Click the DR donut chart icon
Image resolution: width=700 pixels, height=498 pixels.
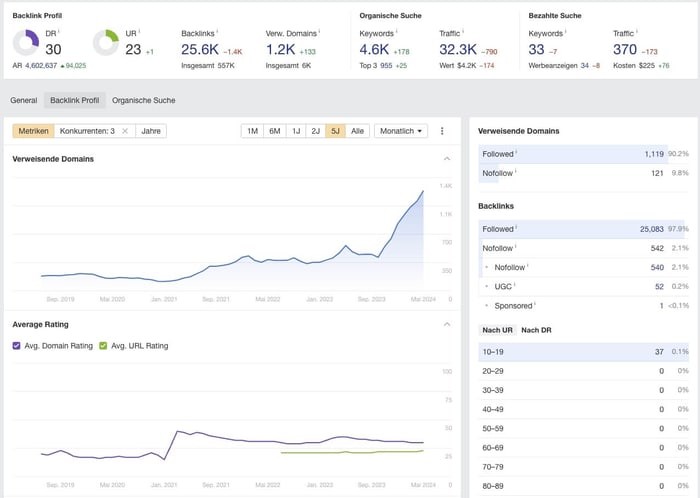pyautogui.click(x=25, y=42)
